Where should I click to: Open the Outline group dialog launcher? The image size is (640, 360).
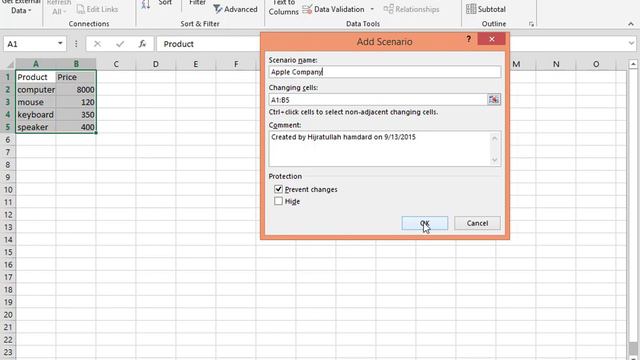point(531,24)
